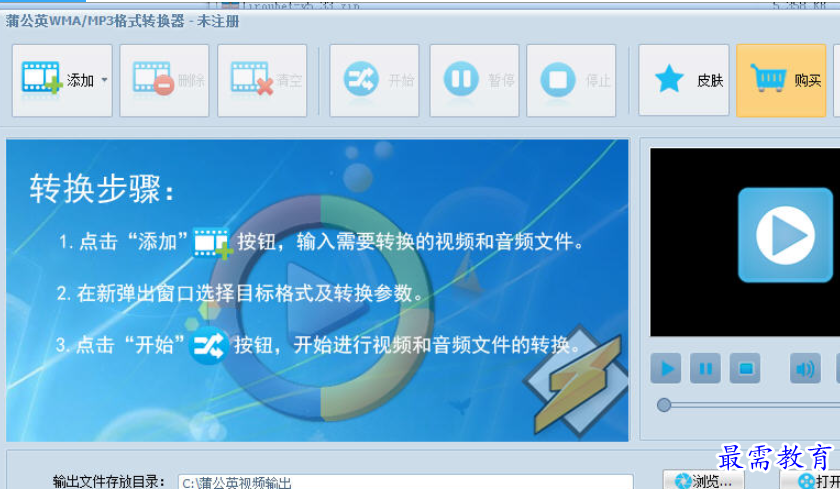The height and width of the screenshot is (489, 840).
Task: Click the film-add icon in step 1 instructions
Action: (213, 243)
